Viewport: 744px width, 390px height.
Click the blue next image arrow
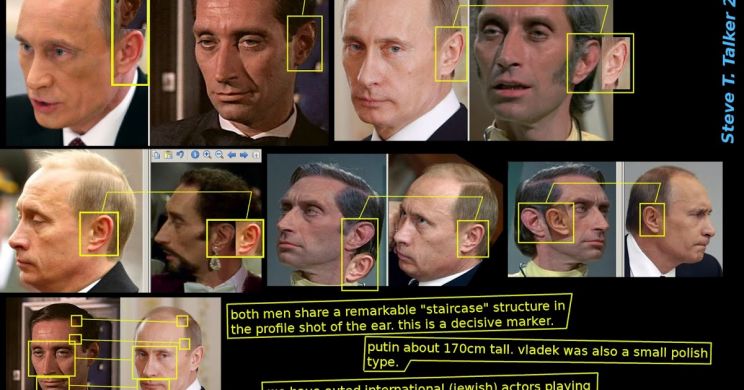[x=244, y=155]
